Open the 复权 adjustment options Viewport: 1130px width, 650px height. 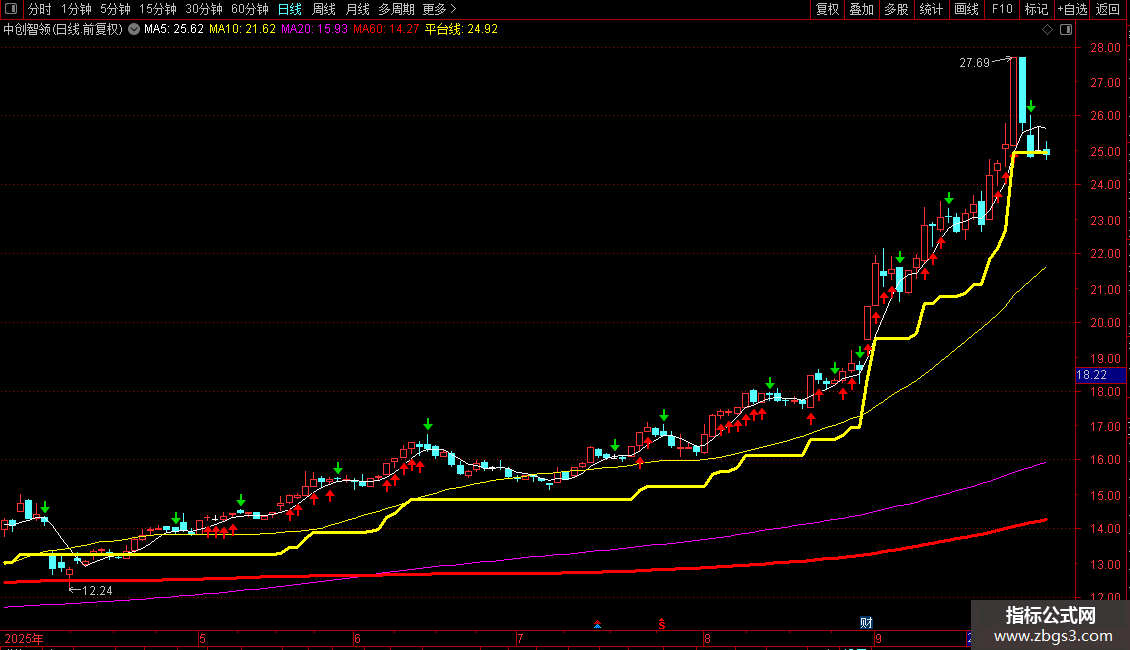click(x=827, y=9)
